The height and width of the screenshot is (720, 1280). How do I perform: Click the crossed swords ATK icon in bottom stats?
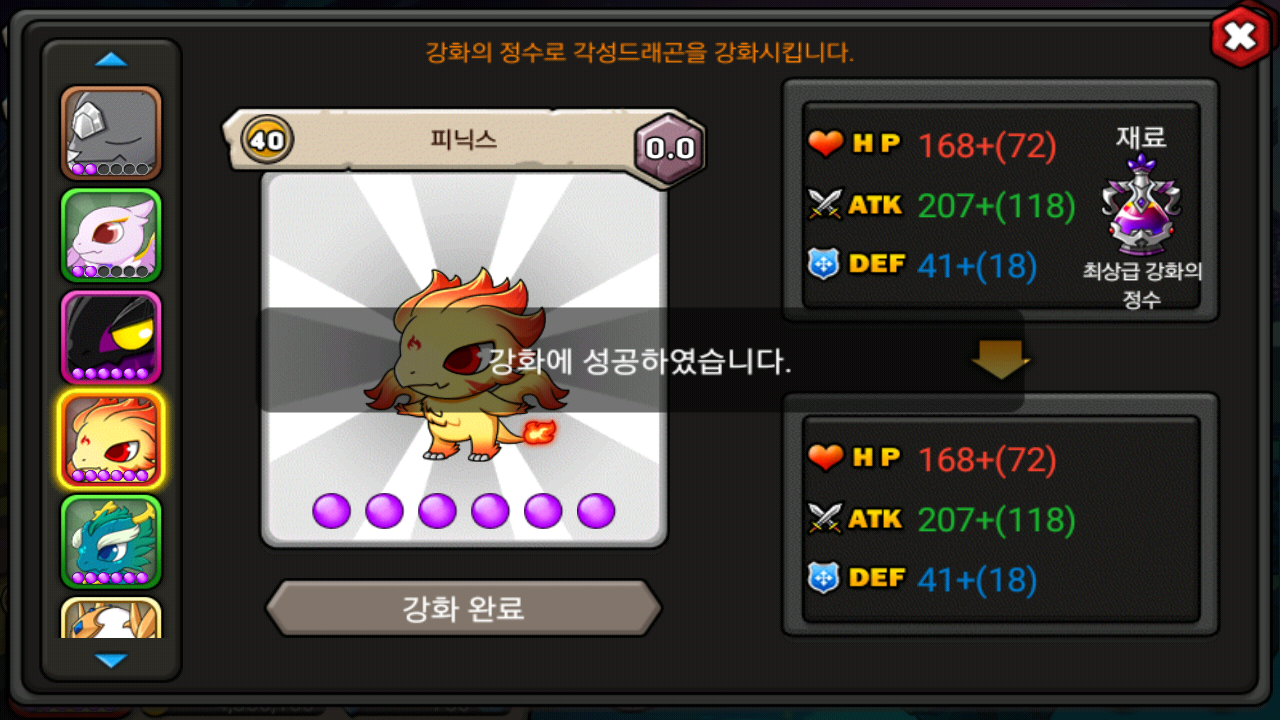(x=826, y=519)
